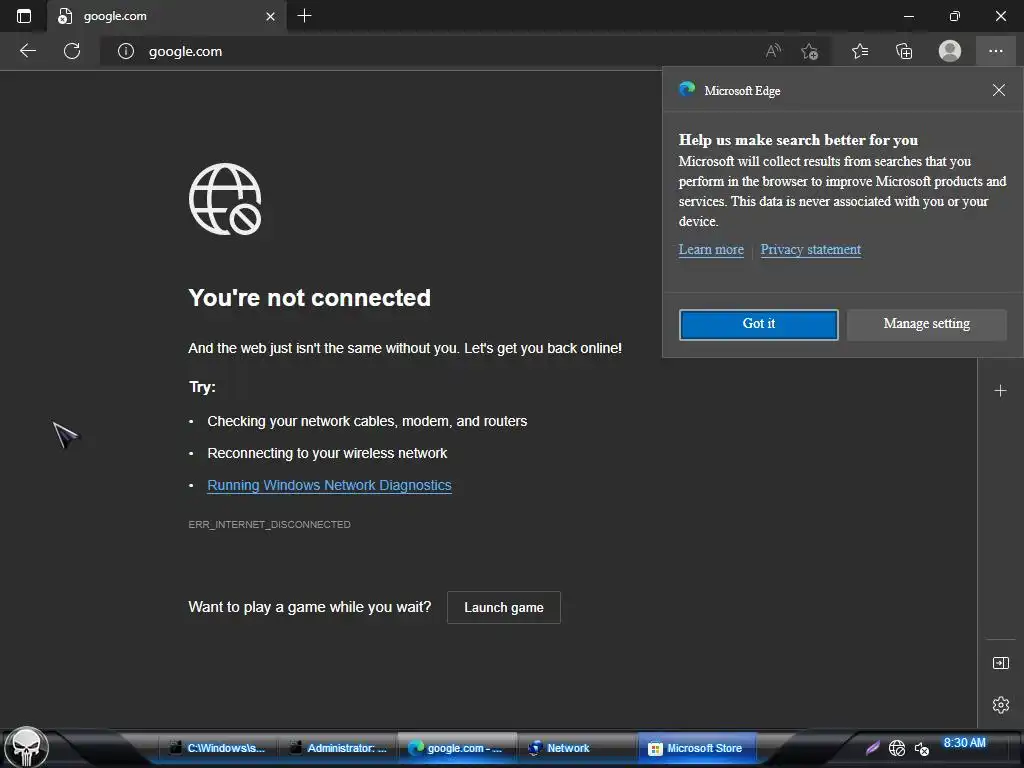1024x768 pixels.
Task: Select google.com Edge taskbar item
Action: 457,748
